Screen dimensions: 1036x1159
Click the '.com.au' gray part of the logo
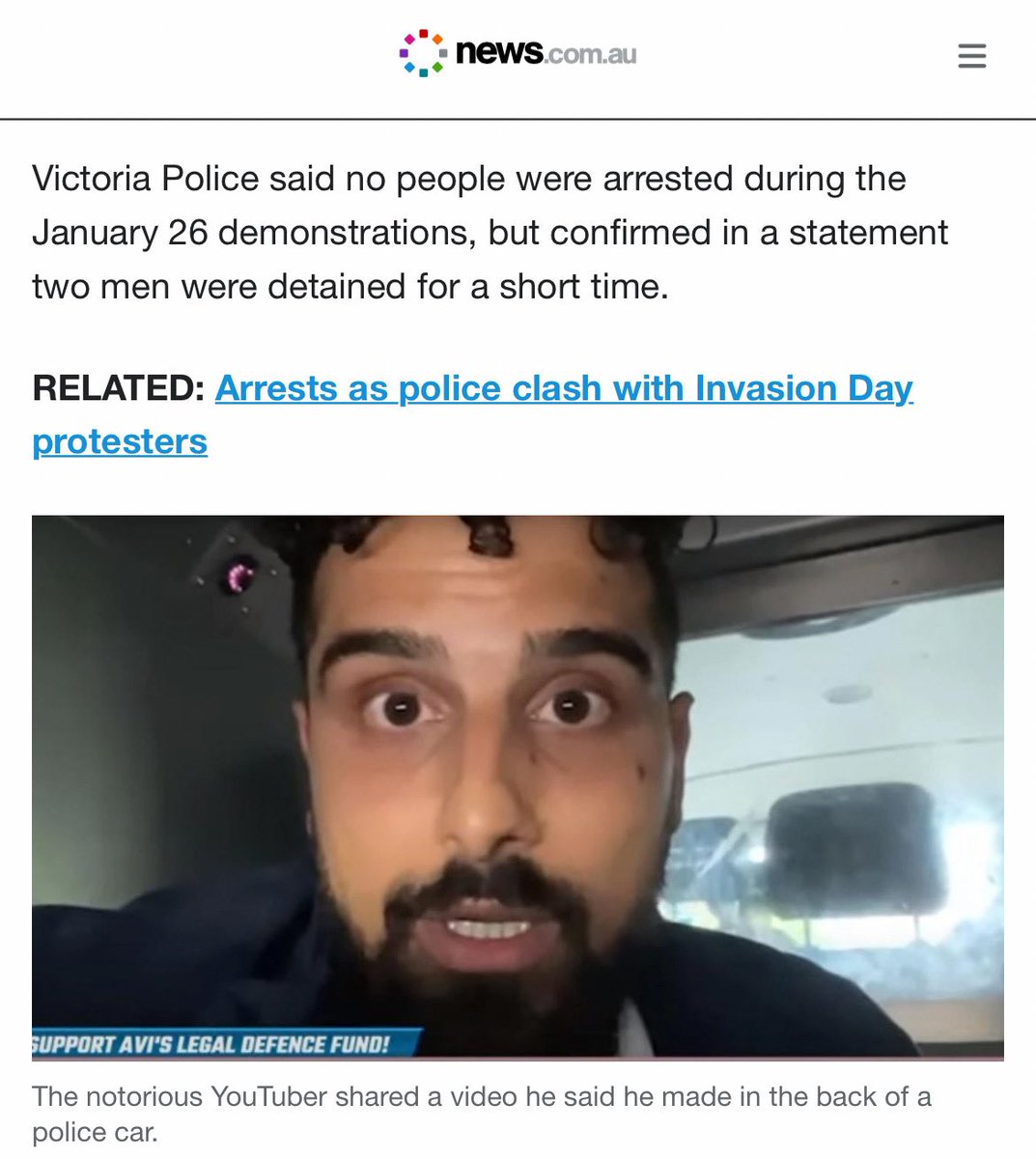coord(591,54)
